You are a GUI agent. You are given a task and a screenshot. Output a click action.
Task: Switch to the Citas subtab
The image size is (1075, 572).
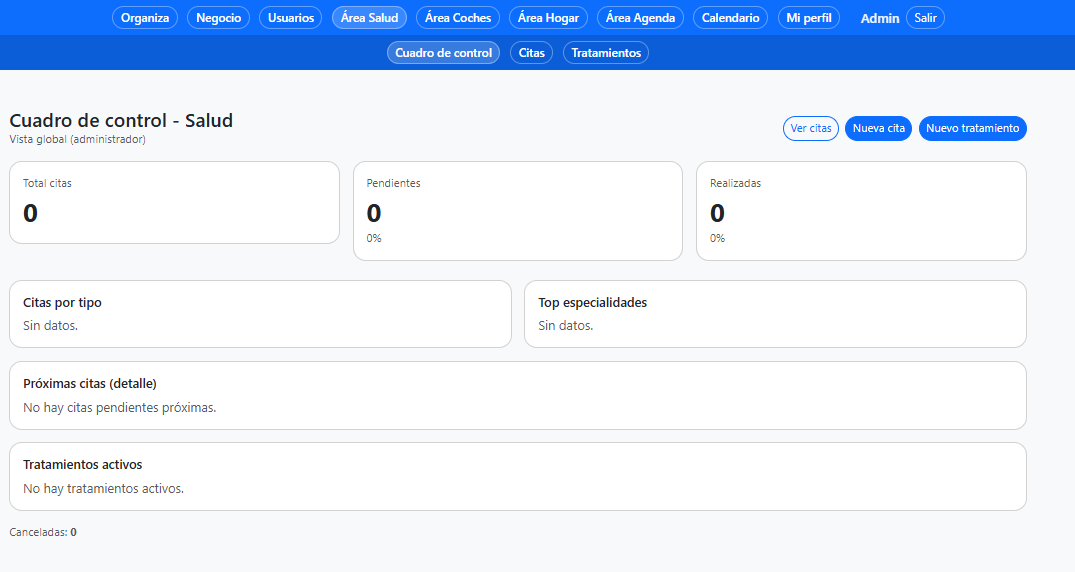[532, 53]
